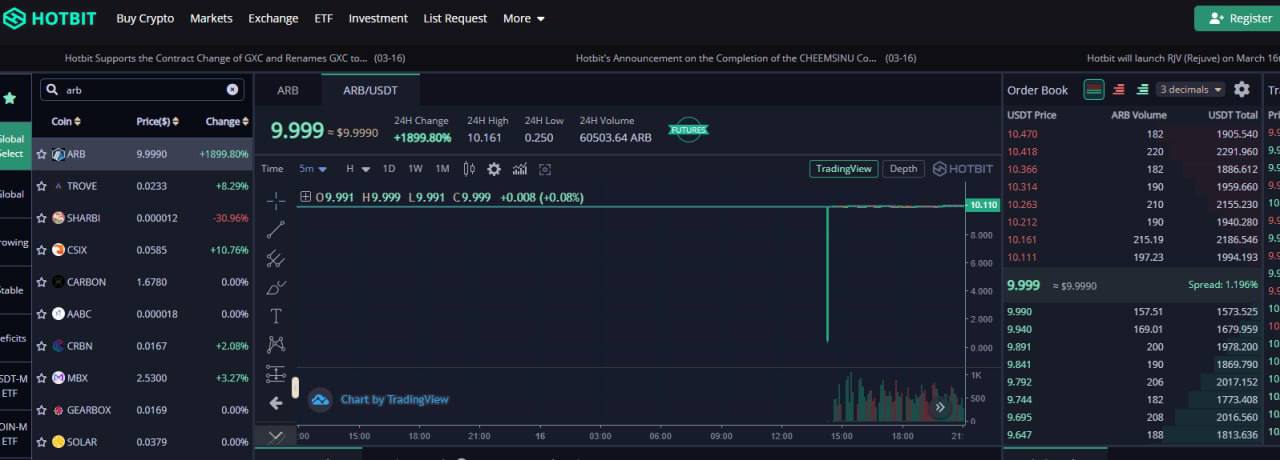The image size is (1280, 460).
Task: Open chart indicators menu
Action: 519,169
